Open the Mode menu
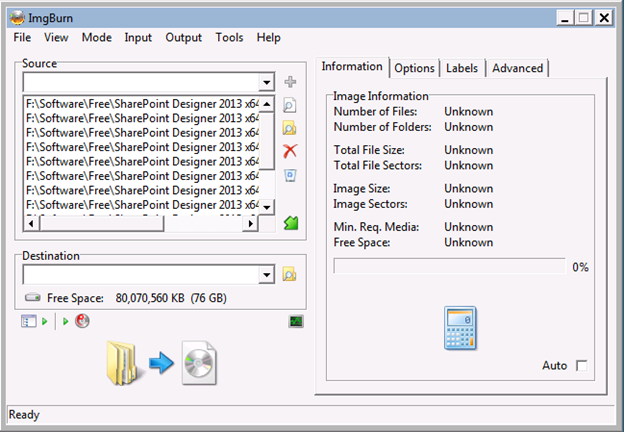The height and width of the screenshot is (432, 624). [x=97, y=37]
